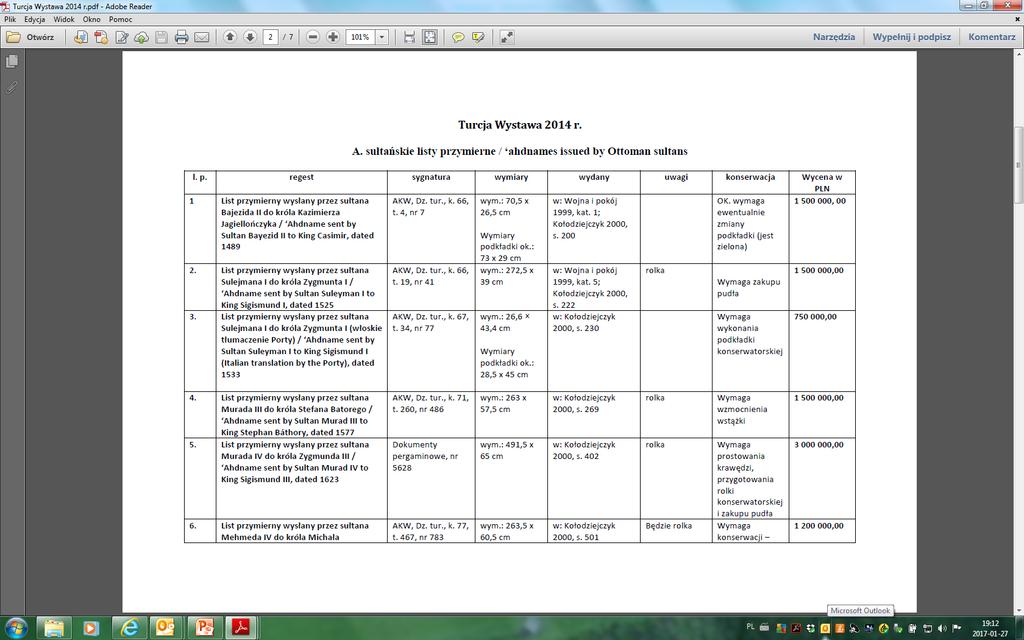Show page thumbnails in left panel
The width and height of the screenshot is (1024, 640).
click(x=12, y=61)
